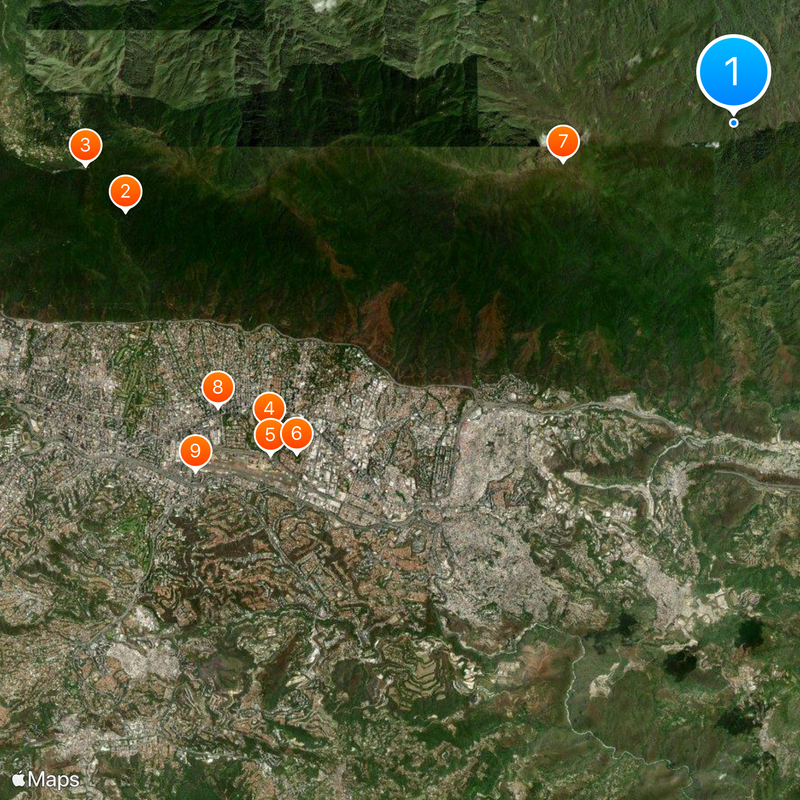
Task: Select the blue map pin numbered 1
Action: pos(735,70)
